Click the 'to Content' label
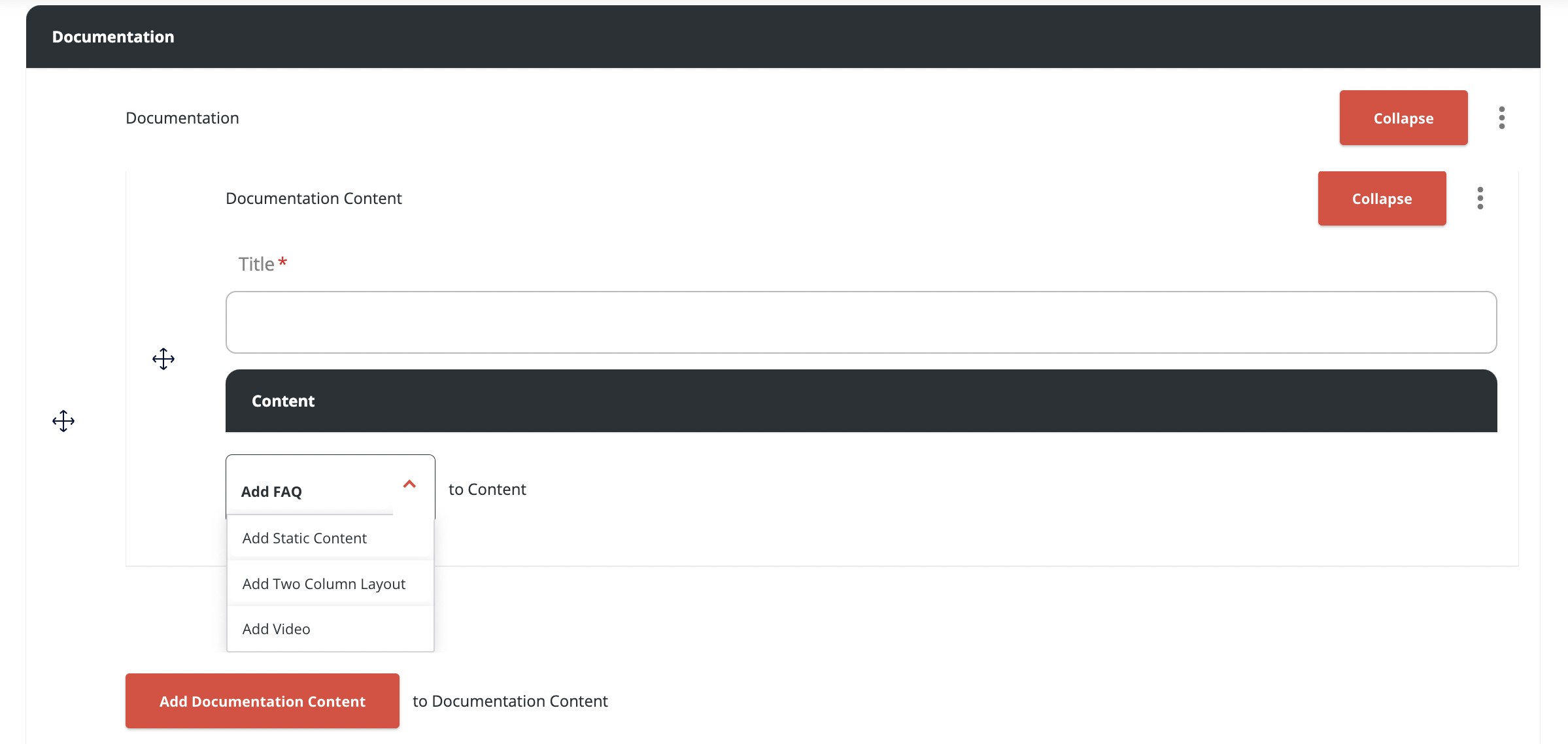This screenshot has width=1568, height=744. tap(487, 489)
